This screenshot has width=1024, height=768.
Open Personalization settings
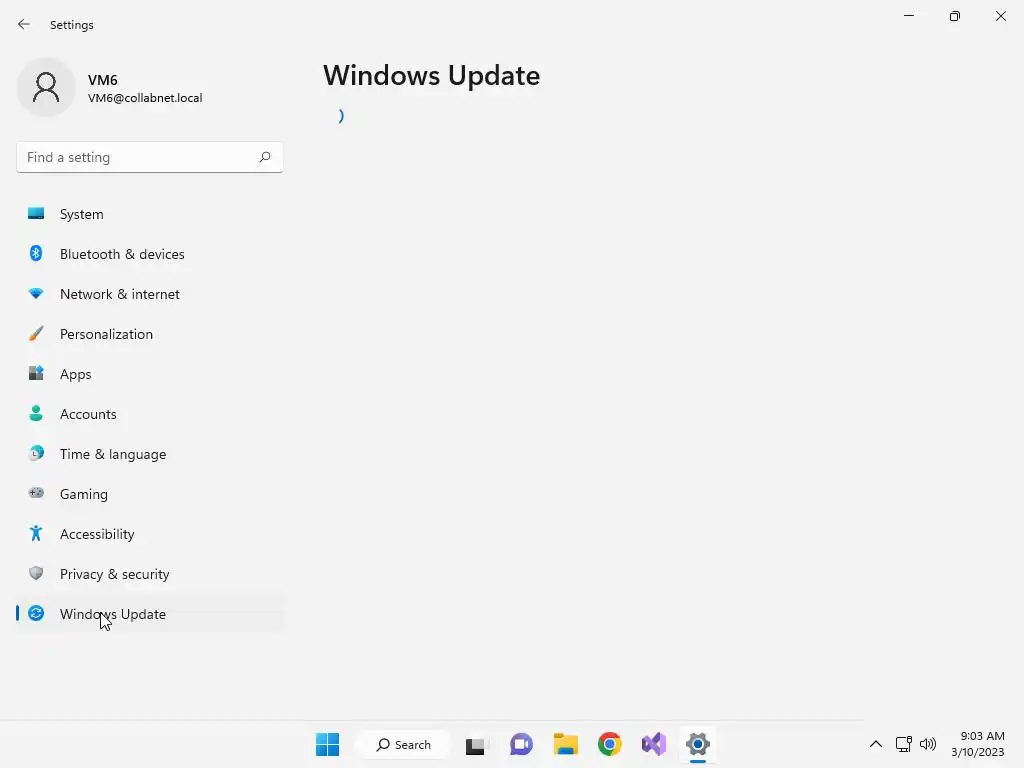pos(150,334)
